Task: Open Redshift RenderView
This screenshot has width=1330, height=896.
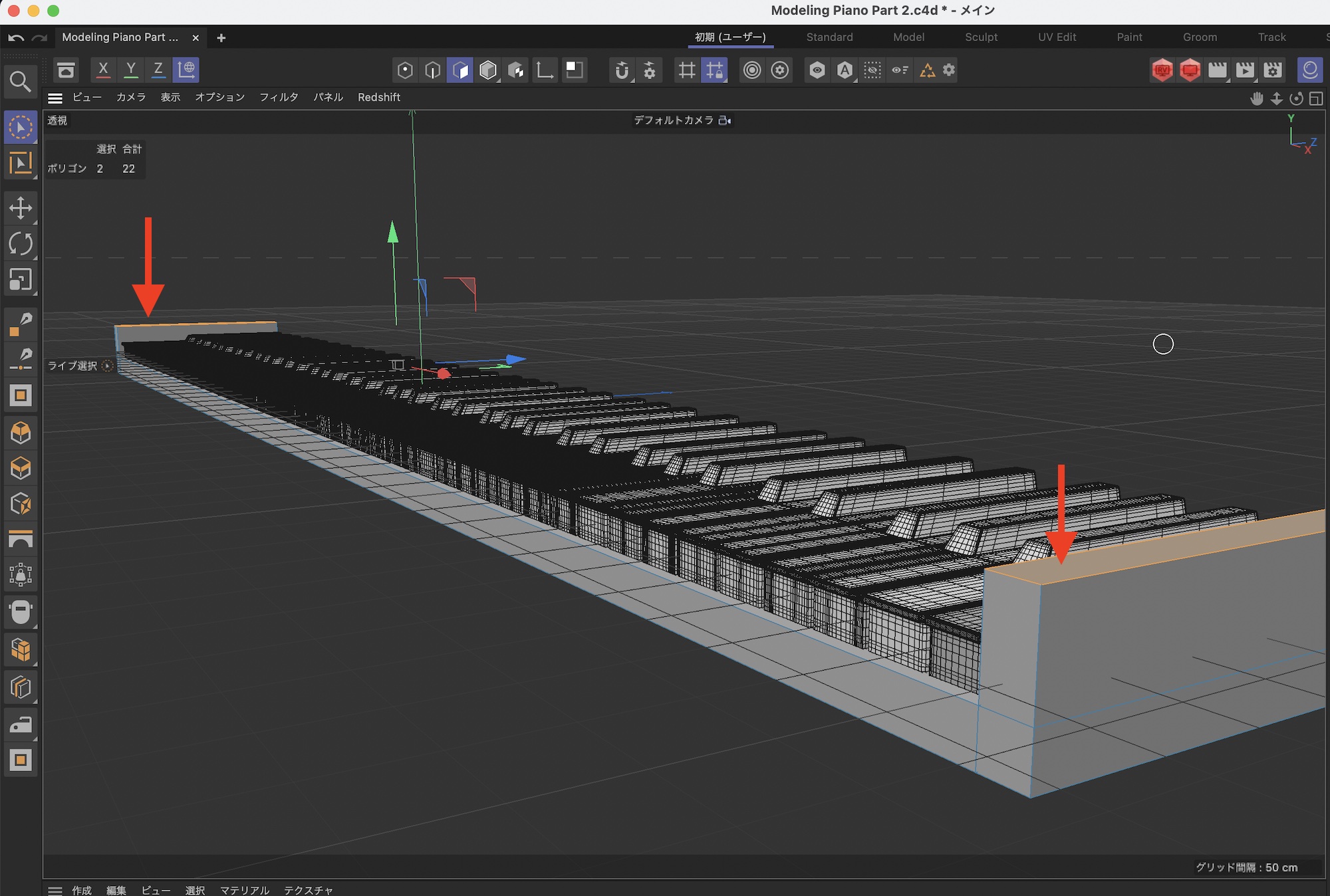Action: 1162,70
